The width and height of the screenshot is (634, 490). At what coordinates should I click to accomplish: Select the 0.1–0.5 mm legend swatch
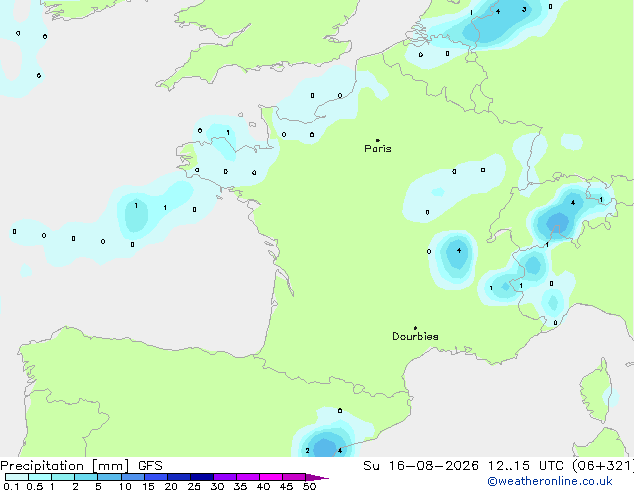coord(17,477)
